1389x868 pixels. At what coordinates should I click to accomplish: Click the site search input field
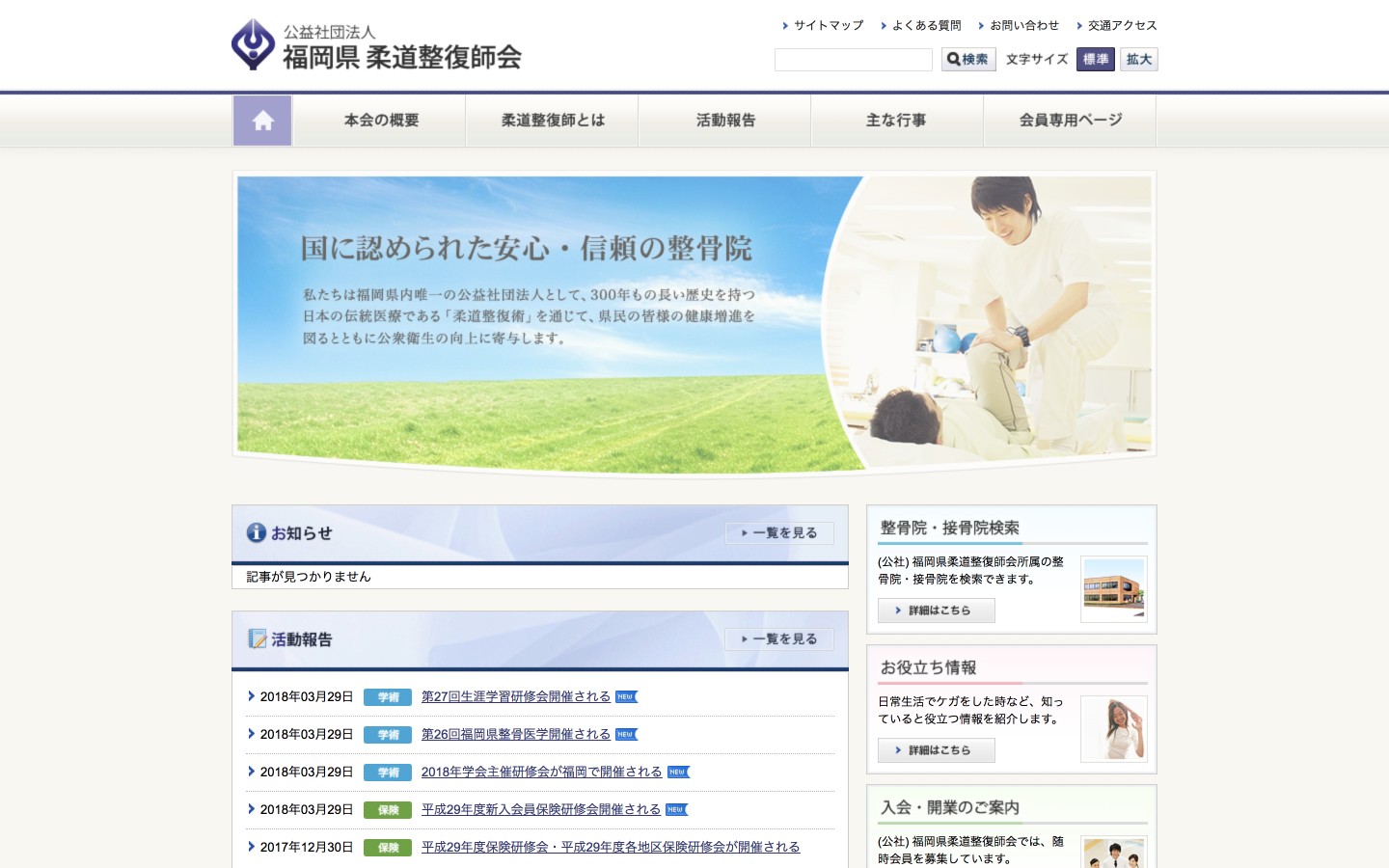pos(854,60)
